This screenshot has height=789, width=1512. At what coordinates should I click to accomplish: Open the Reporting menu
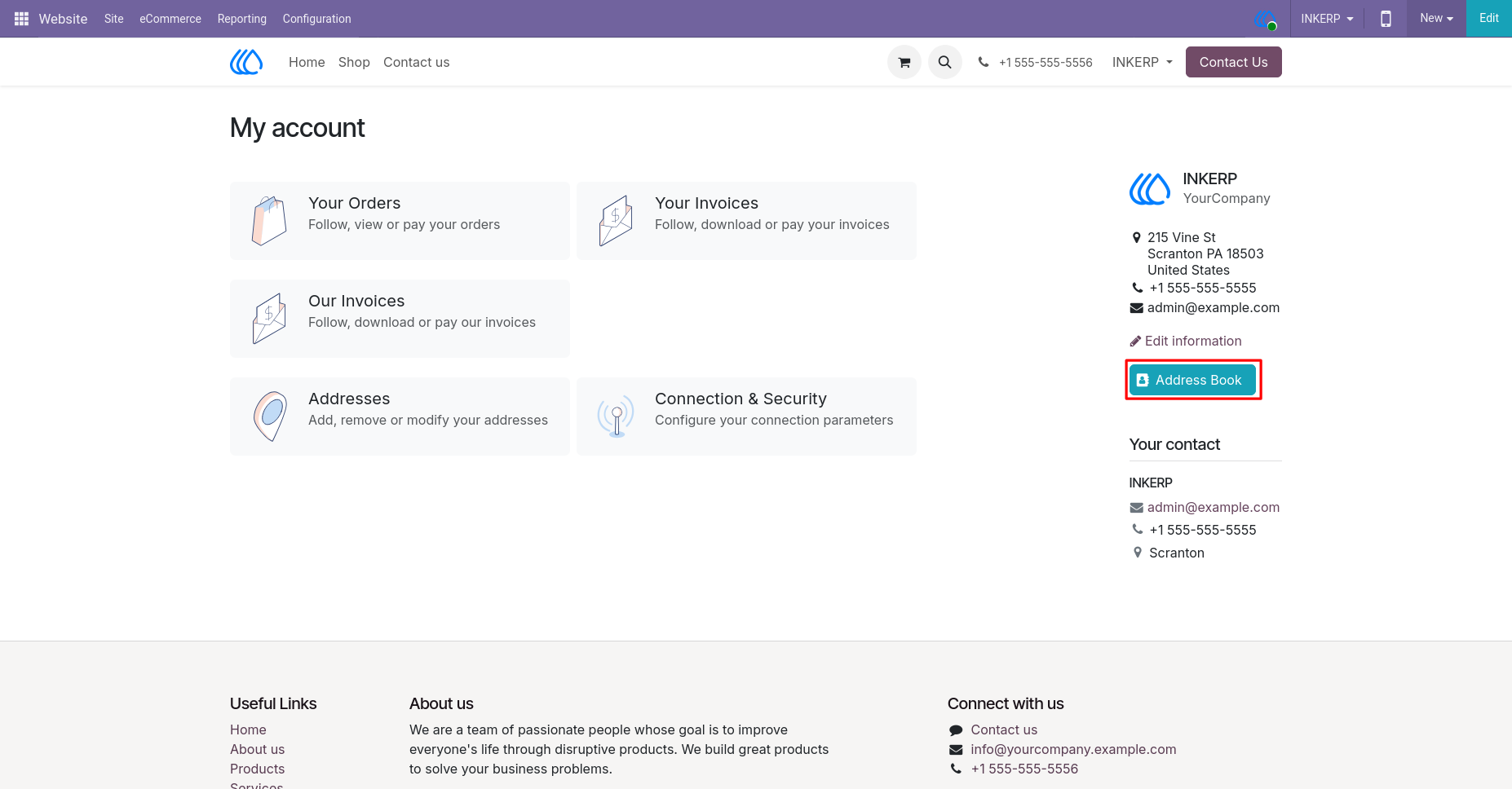[x=242, y=19]
